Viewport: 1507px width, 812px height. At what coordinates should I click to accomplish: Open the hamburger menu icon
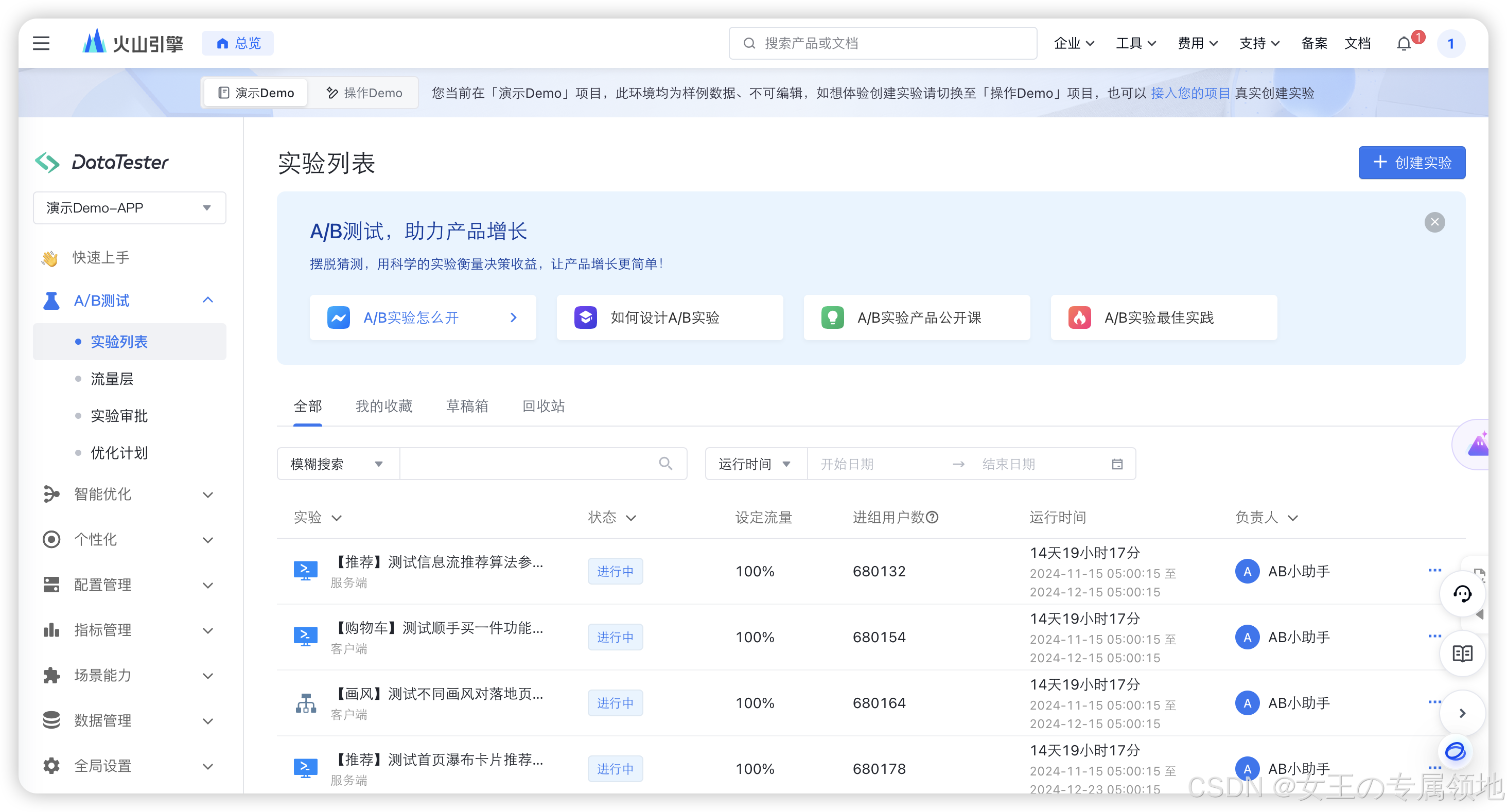(41, 43)
